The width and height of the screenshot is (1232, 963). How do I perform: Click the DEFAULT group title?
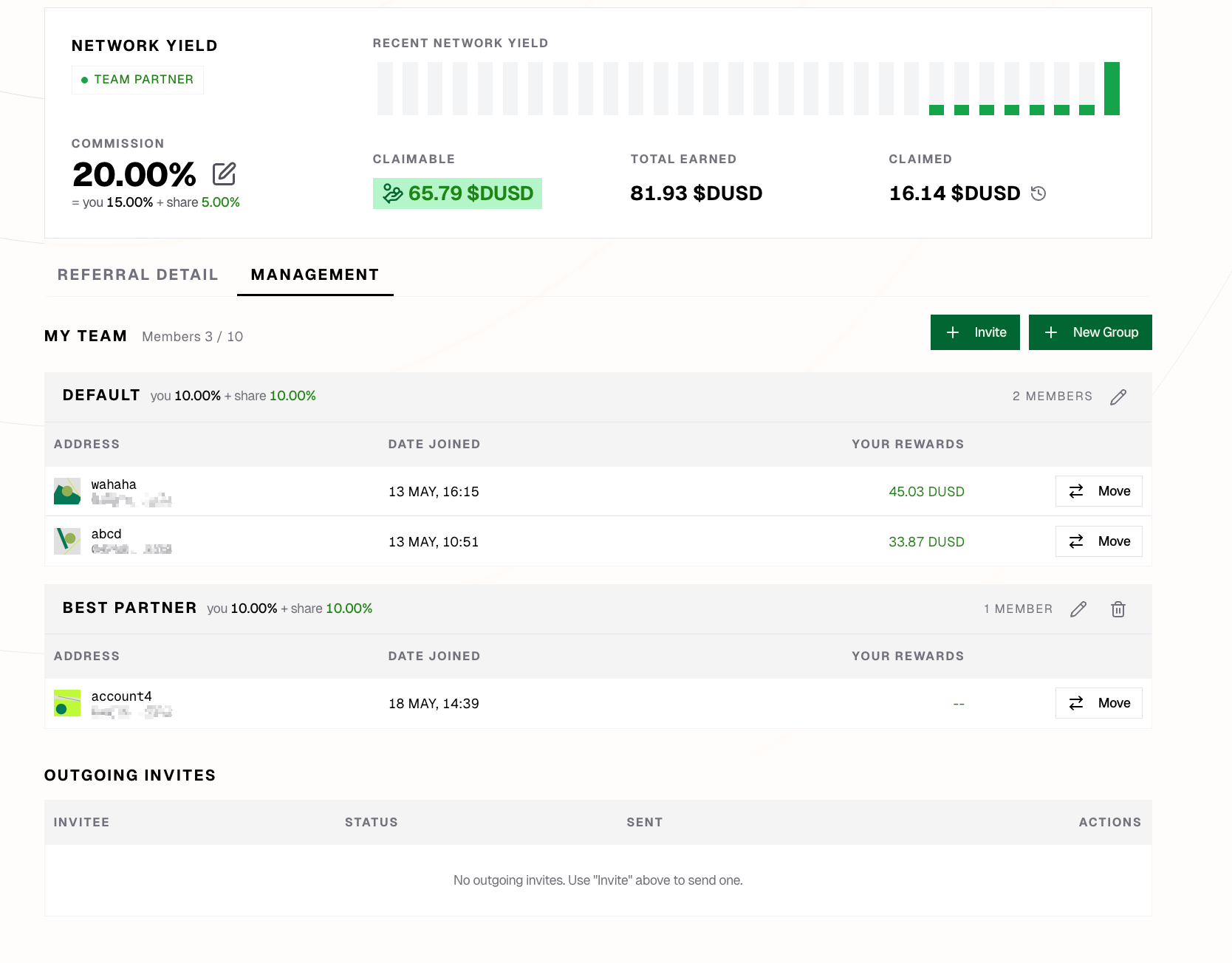(101, 395)
